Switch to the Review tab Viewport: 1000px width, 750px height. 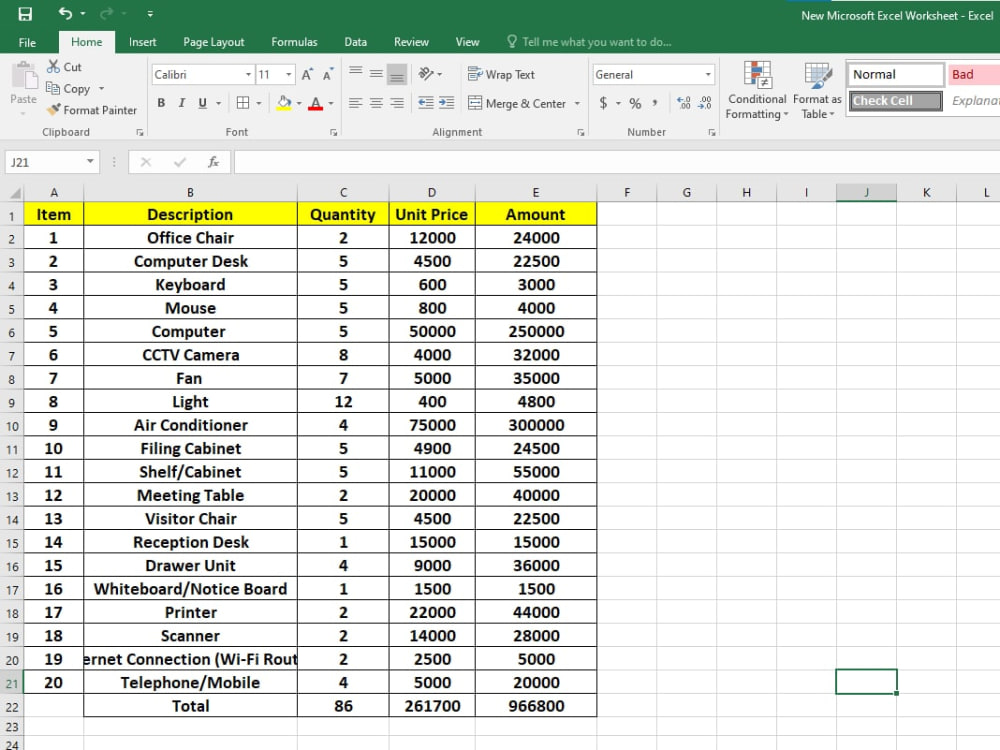point(411,42)
